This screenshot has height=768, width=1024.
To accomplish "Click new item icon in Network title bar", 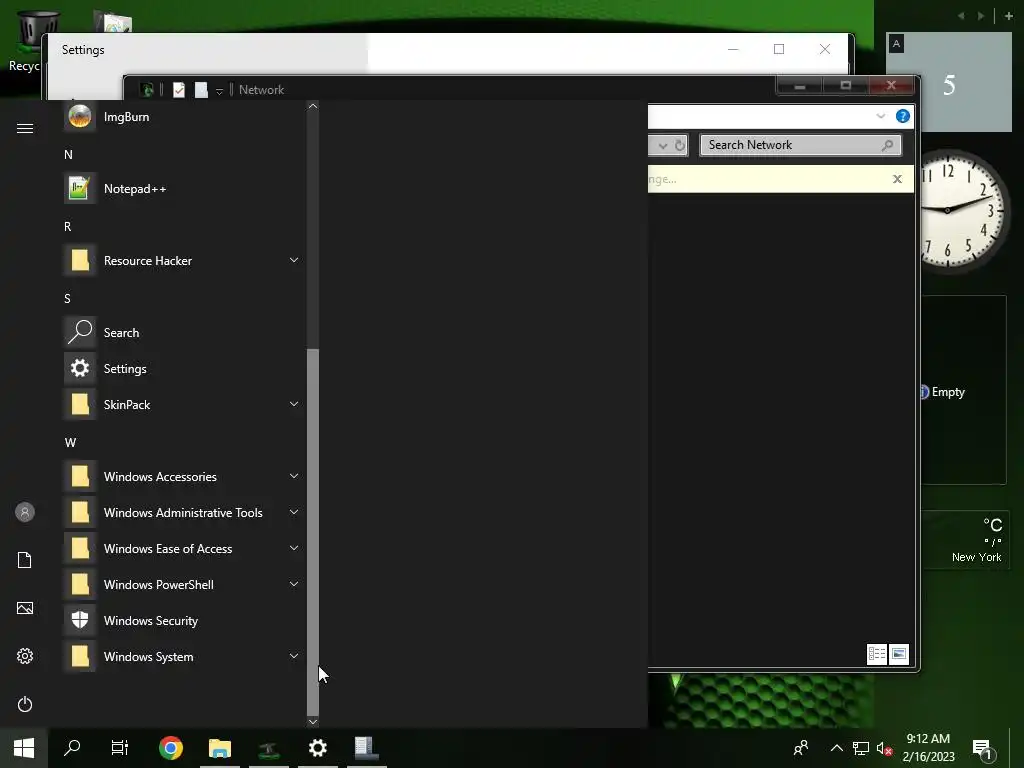I will coord(201,90).
